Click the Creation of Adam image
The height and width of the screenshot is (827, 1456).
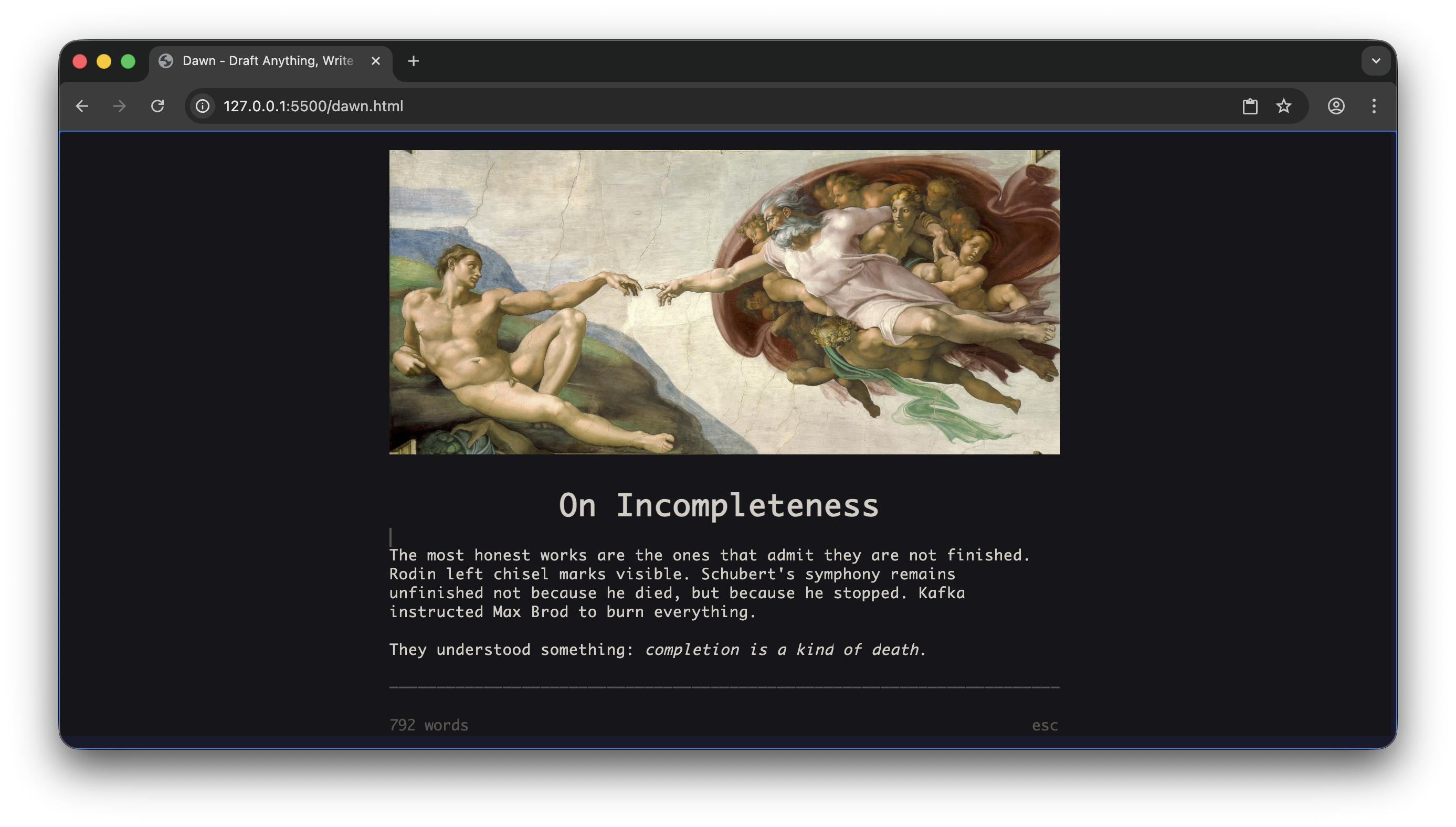click(724, 302)
